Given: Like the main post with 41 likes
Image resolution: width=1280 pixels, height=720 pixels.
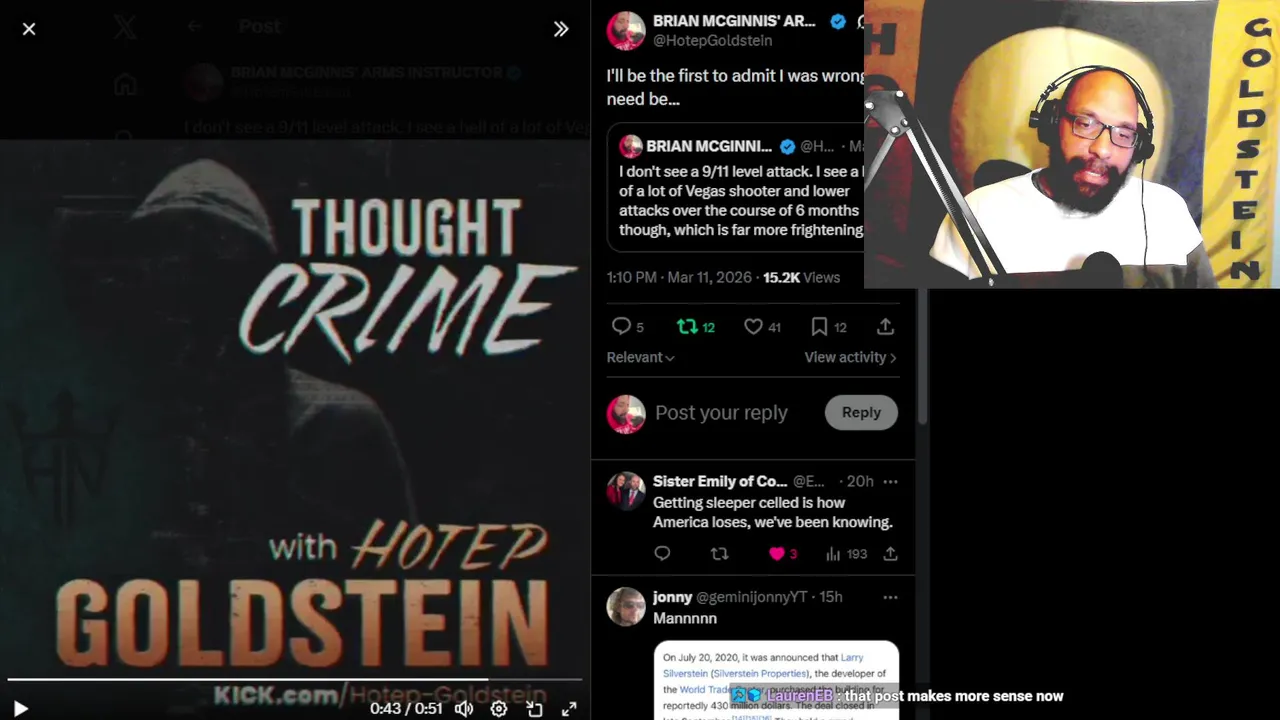Looking at the screenshot, I should pyautogui.click(x=762, y=326).
